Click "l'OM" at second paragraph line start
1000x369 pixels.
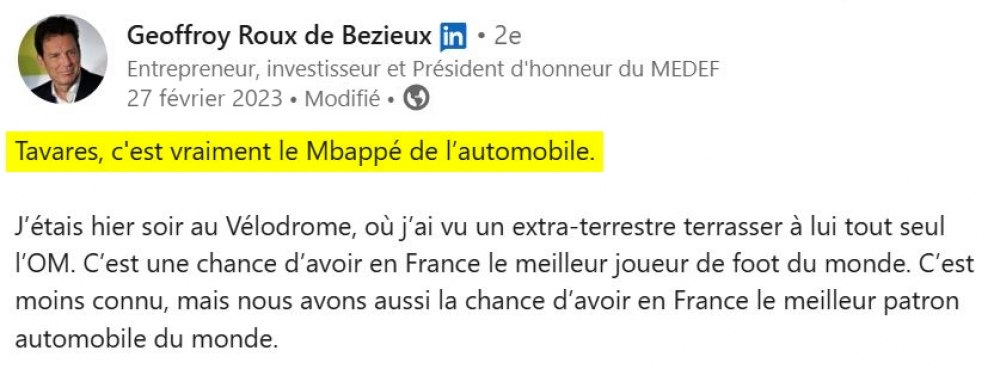point(41,264)
